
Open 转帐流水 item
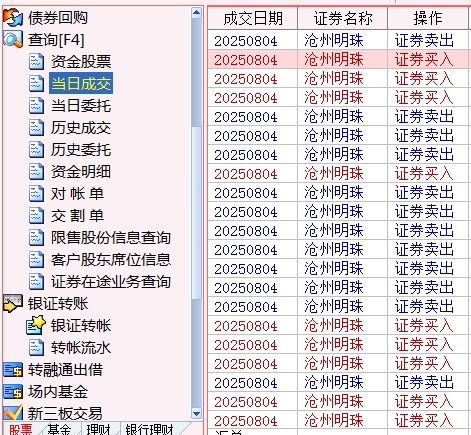pyautogui.click(x=81, y=348)
